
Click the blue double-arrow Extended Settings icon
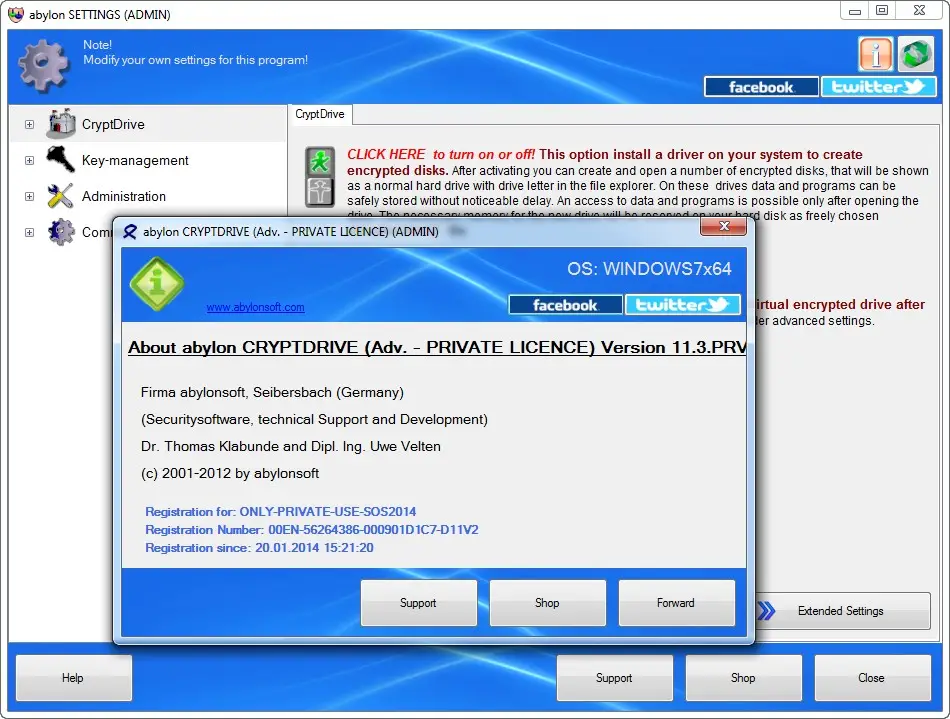coord(766,611)
